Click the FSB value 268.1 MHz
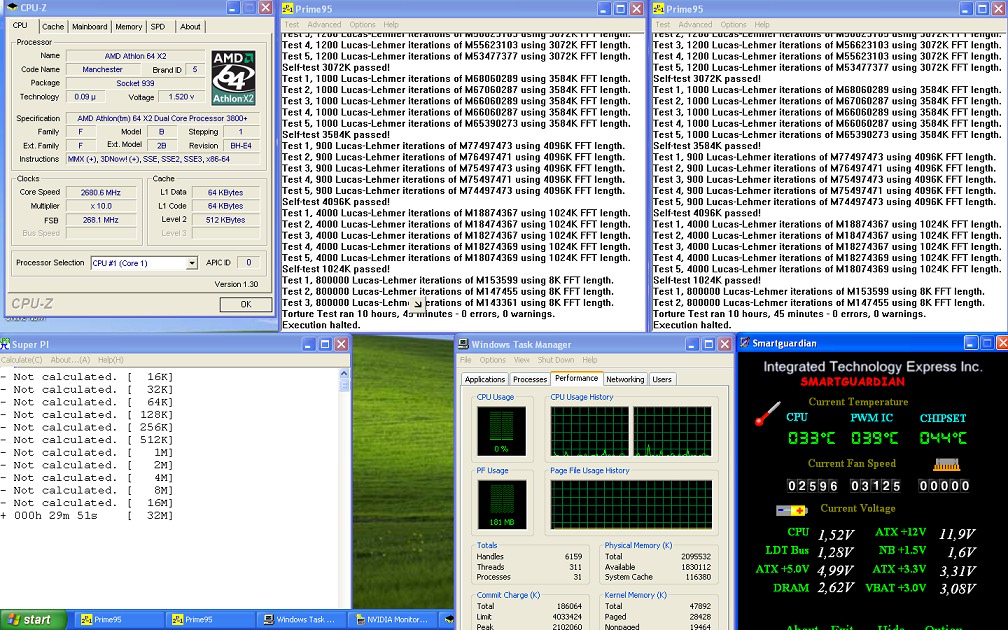The height and width of the screenshot is (630, 1008). click(x=100, y=219)
